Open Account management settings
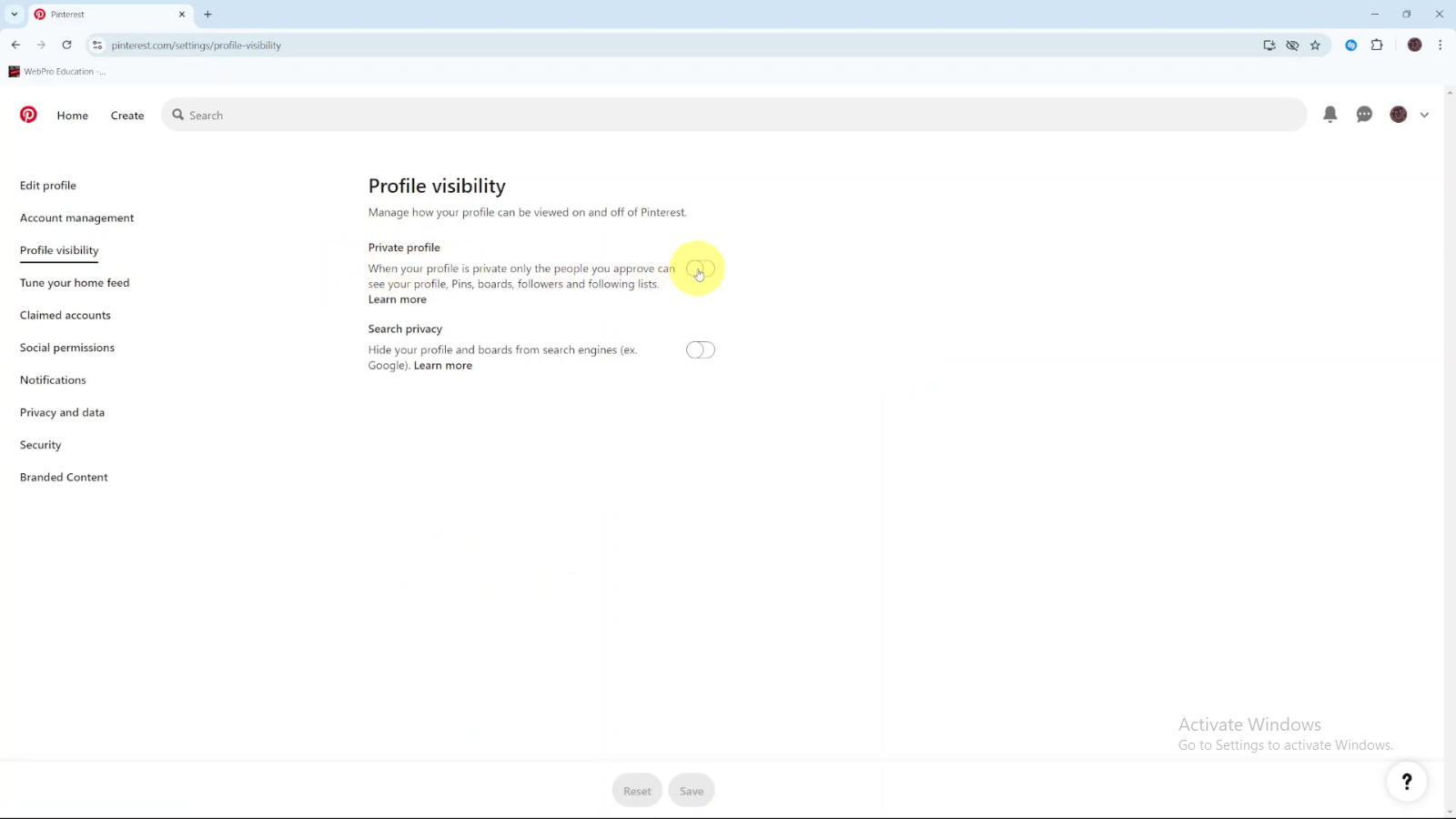Viewport: 1456px width, 819px height. [x=77, y=218]
